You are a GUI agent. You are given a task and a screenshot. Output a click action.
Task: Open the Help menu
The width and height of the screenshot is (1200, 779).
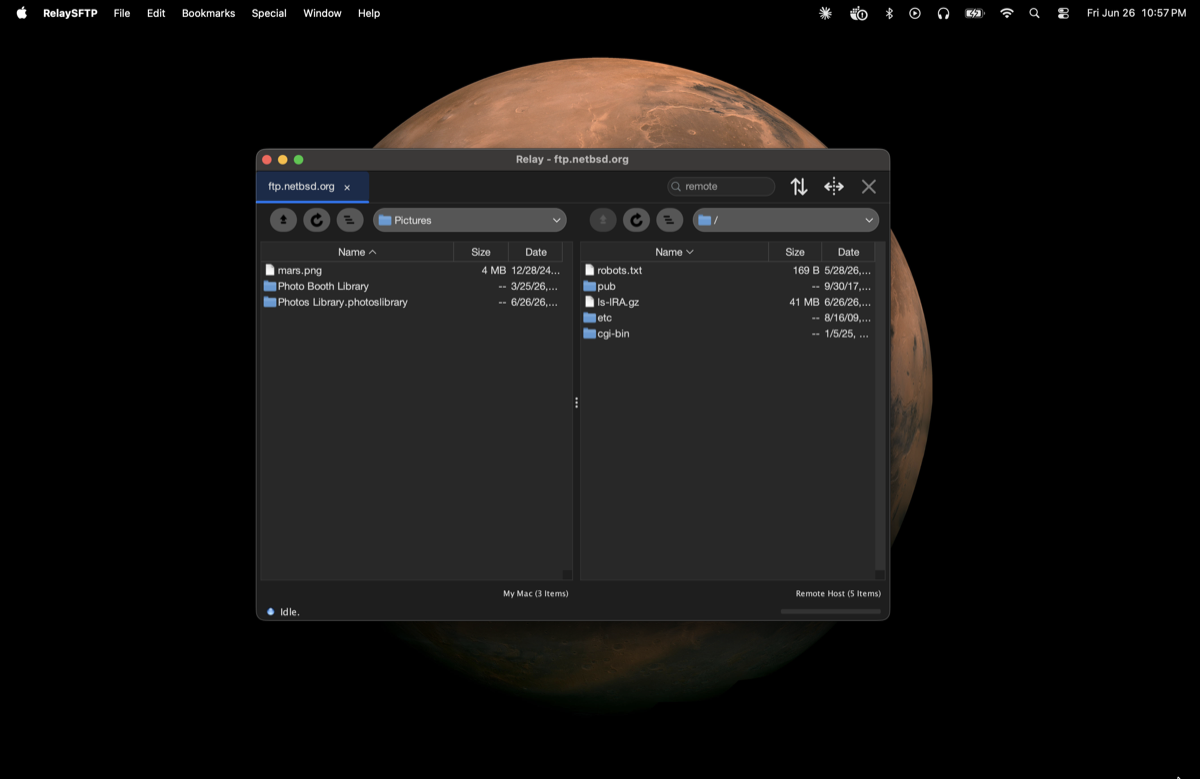click(x=369, y=13)
